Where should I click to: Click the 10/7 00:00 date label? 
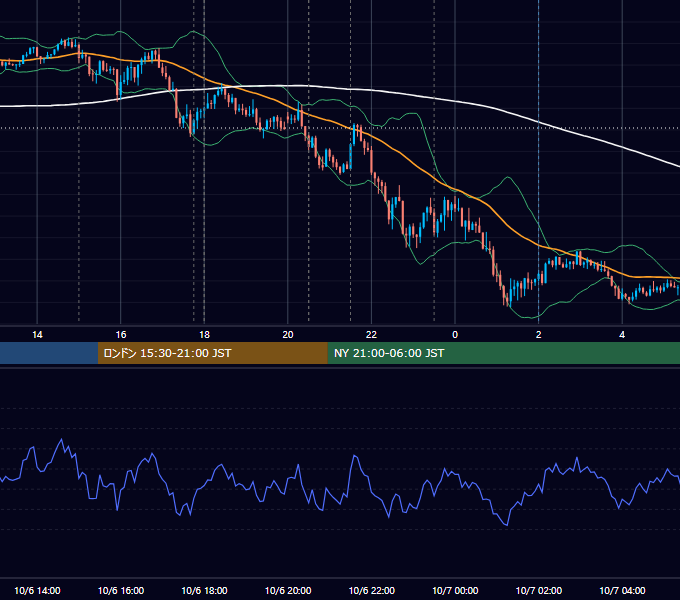[x=455, y=590]
